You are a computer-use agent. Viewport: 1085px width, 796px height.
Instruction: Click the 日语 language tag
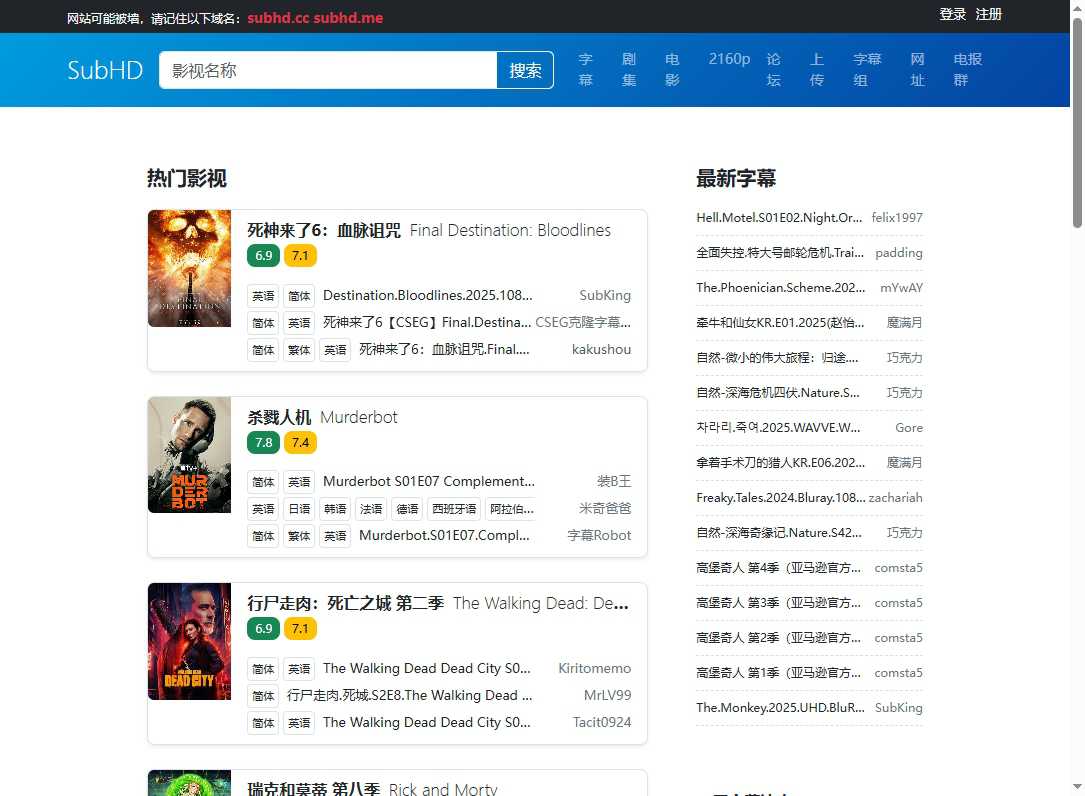point(300,509)
